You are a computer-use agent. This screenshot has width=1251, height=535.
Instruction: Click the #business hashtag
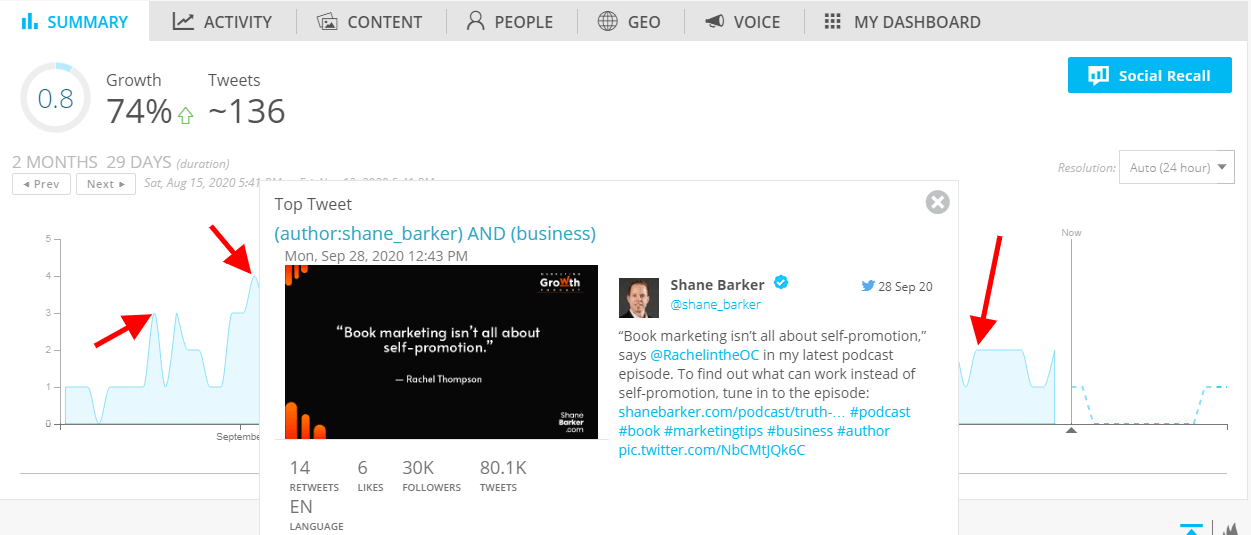point(799,431)
